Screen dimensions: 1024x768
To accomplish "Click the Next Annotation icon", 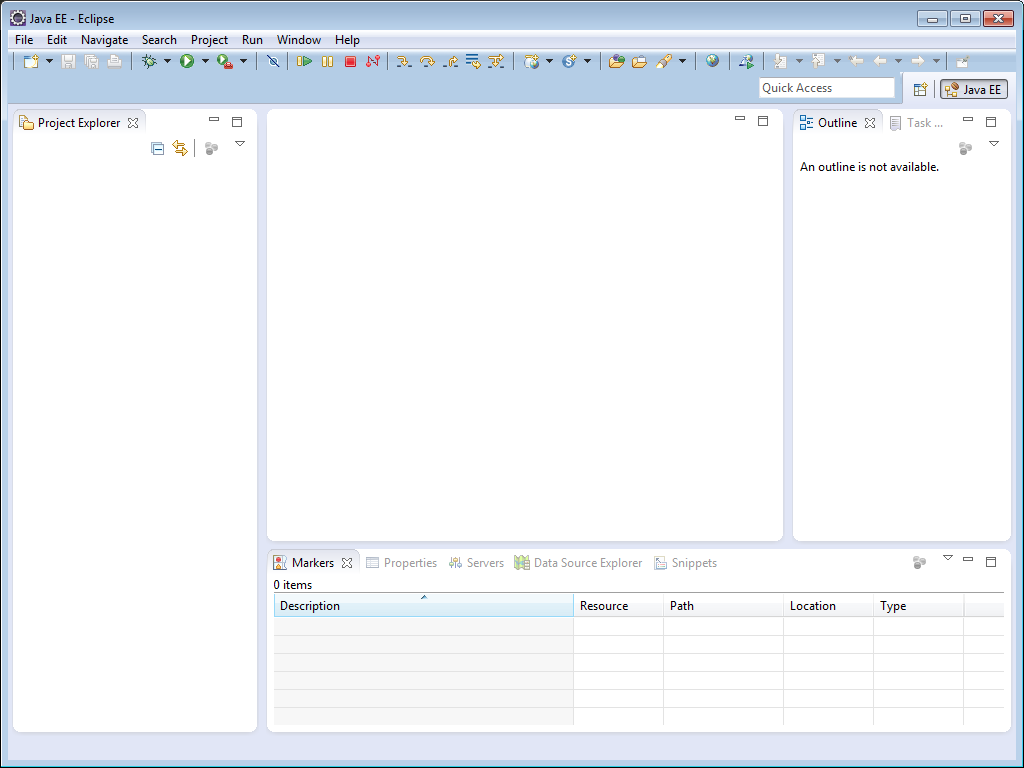I will (x=780, y=61).
